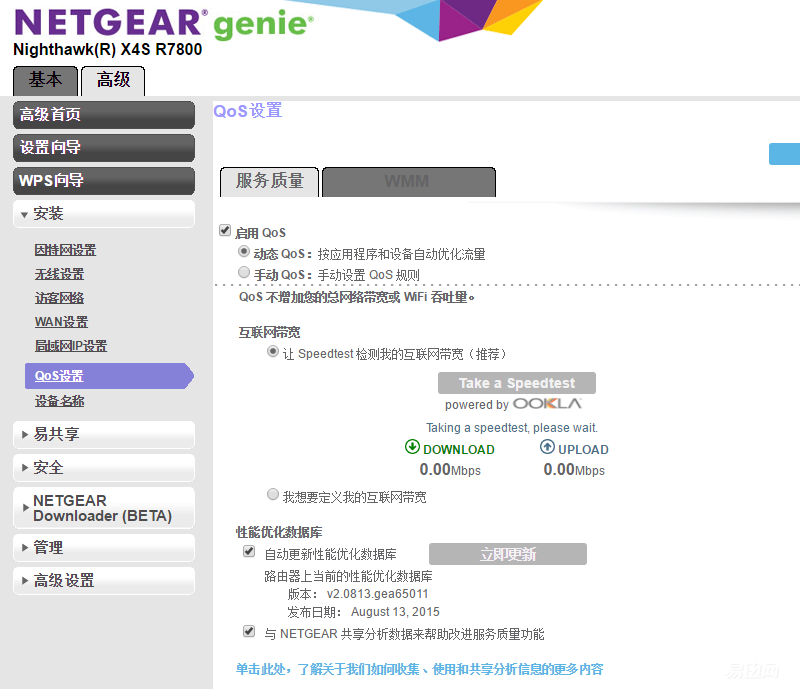This screenshot has height=689, width=800.
Task: Select 我想要定义我的互联网带宽 radio option
Action: pos(273,494)
